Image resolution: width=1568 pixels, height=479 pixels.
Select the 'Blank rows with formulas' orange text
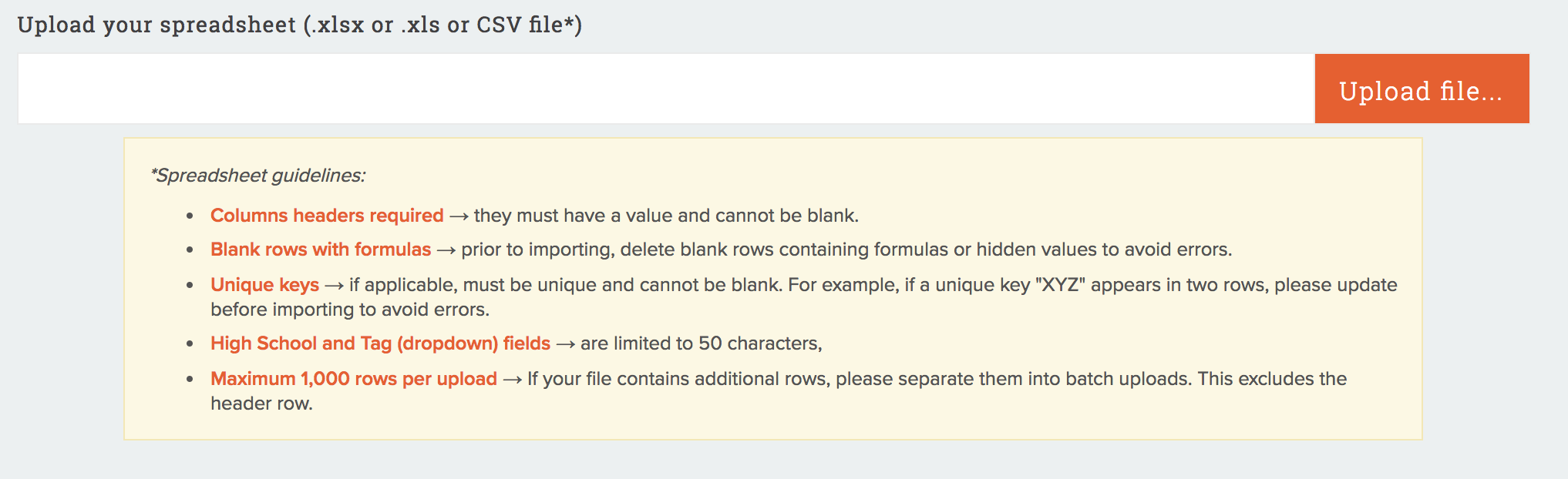[x=321, y=250]
